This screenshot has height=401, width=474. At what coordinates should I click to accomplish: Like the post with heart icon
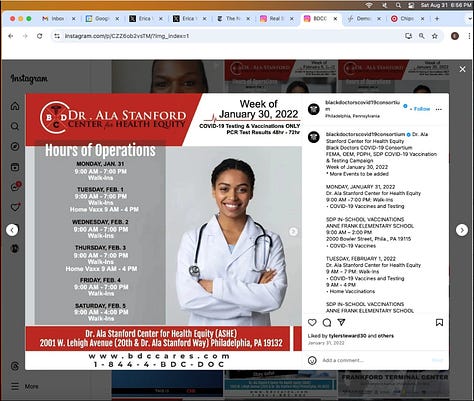click(x=312, y=322)
